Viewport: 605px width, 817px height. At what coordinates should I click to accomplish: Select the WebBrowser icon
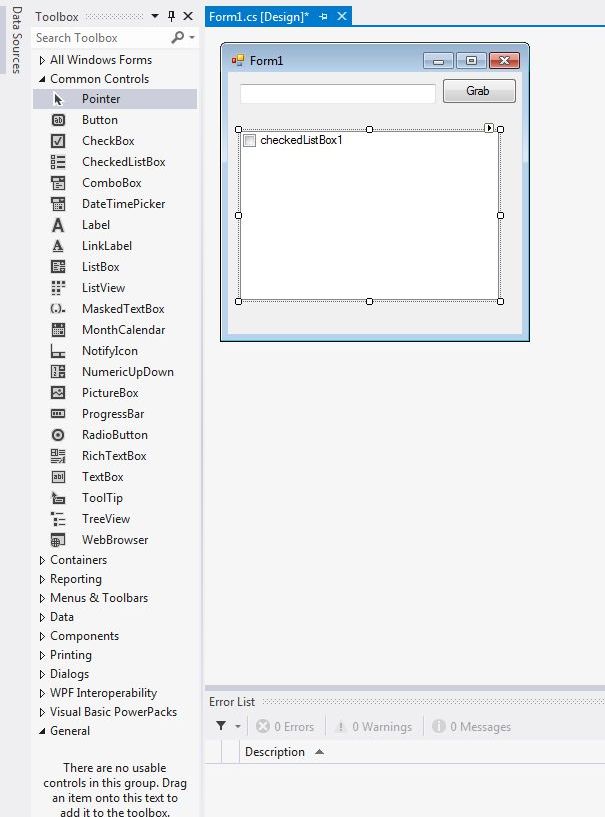point(58,540)
